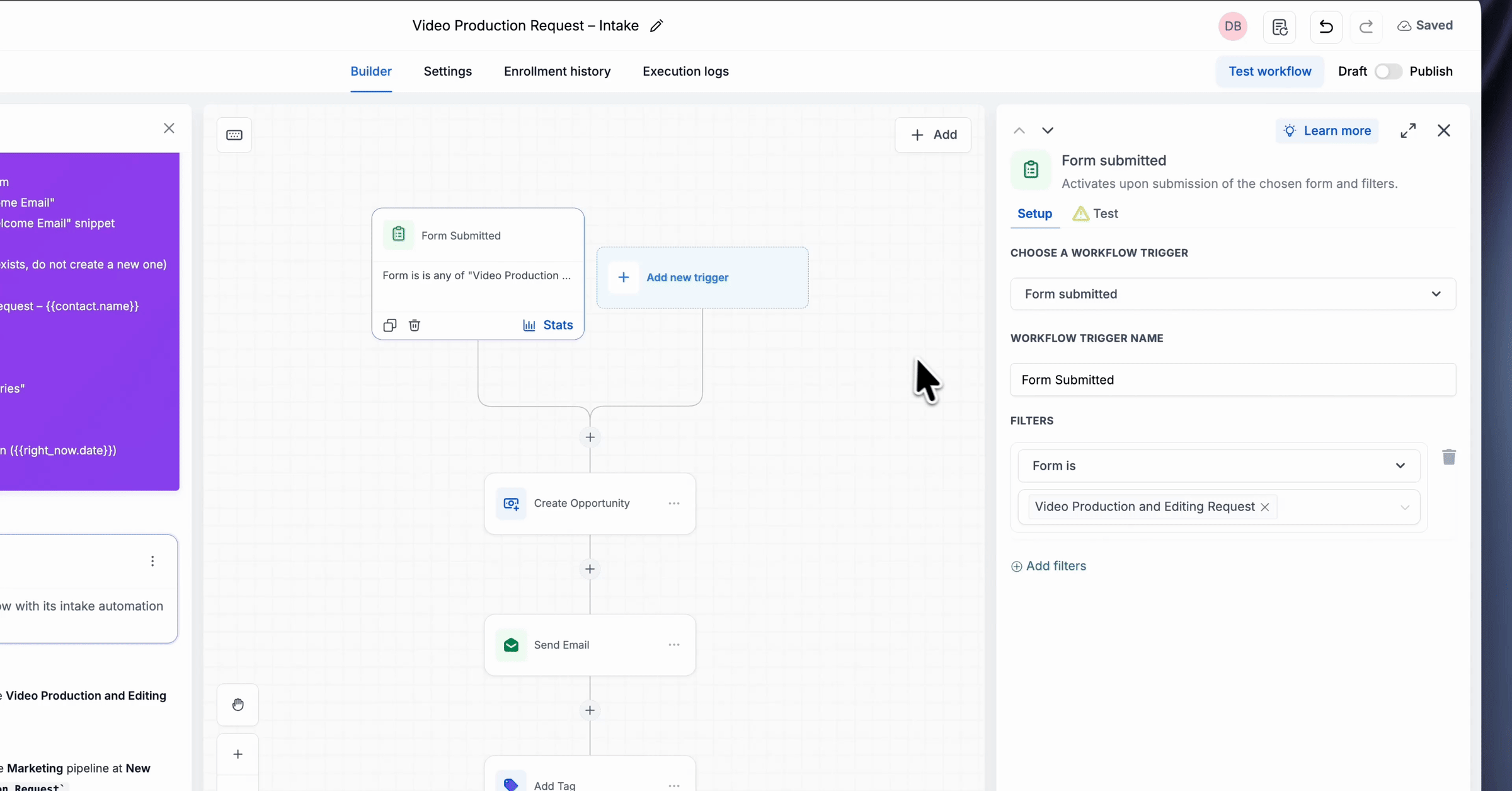1512x791 pixels.
Task: Open Create Opportunity options menu
Action: click(674, 504)
